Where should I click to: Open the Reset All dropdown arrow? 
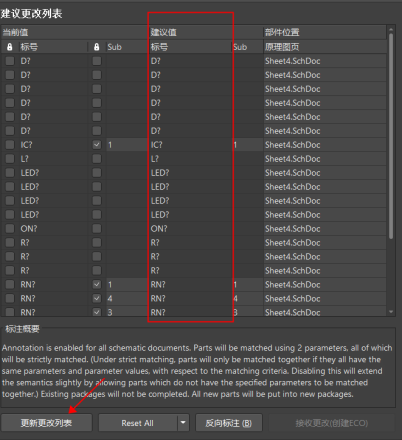(x=183, y=423)
